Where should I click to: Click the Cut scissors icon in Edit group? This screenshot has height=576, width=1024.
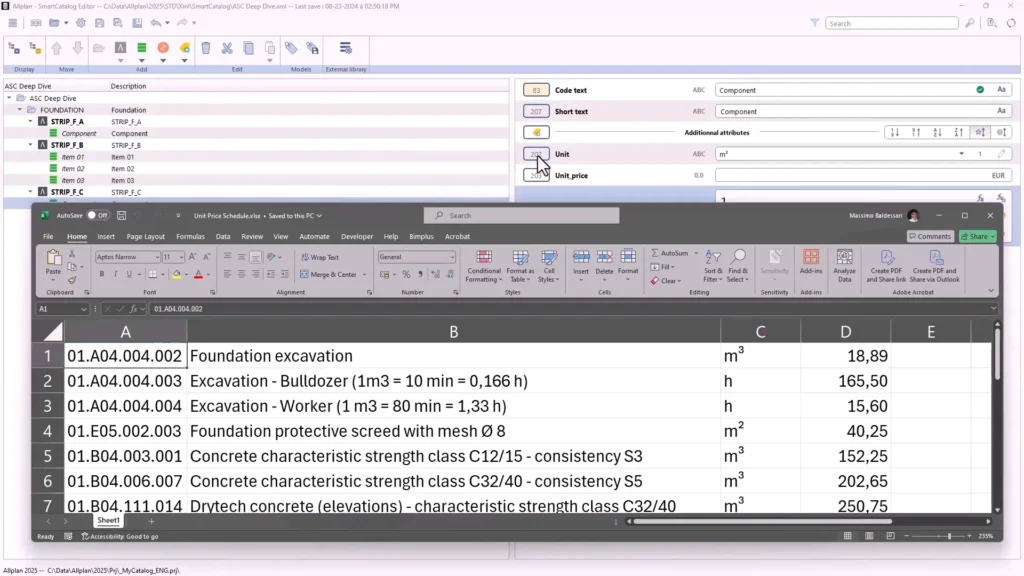[228, 47]
